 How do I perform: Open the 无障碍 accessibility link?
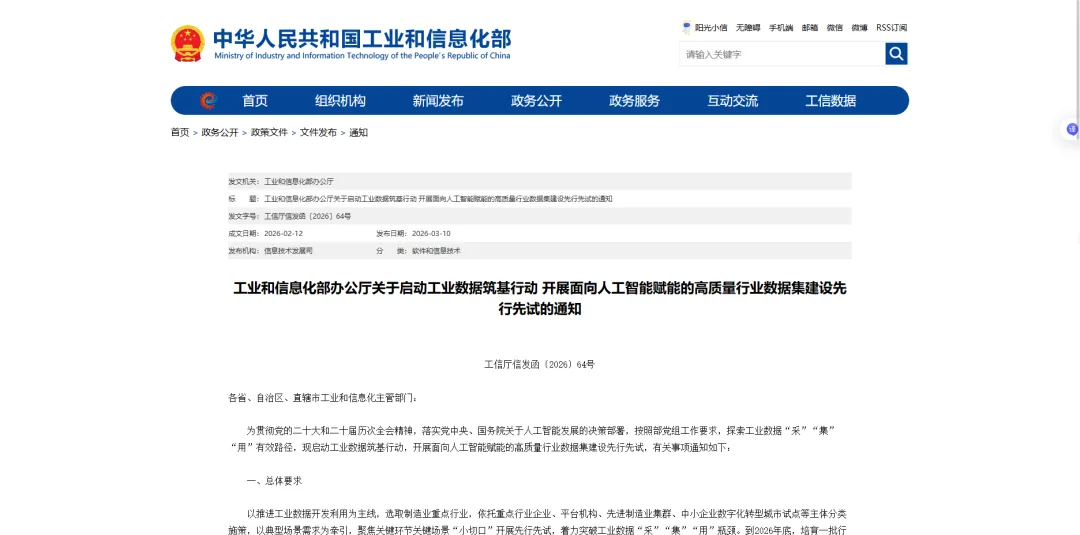coord(748,28)
